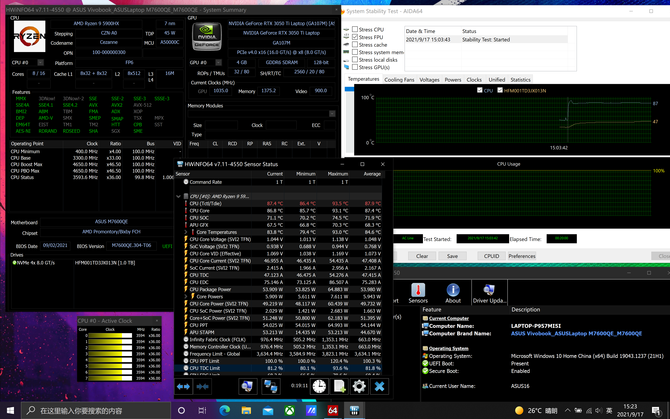The image size is (670, 419).
Task: Open Preferences in AIDA64 stability test
Action: point(522,256)
